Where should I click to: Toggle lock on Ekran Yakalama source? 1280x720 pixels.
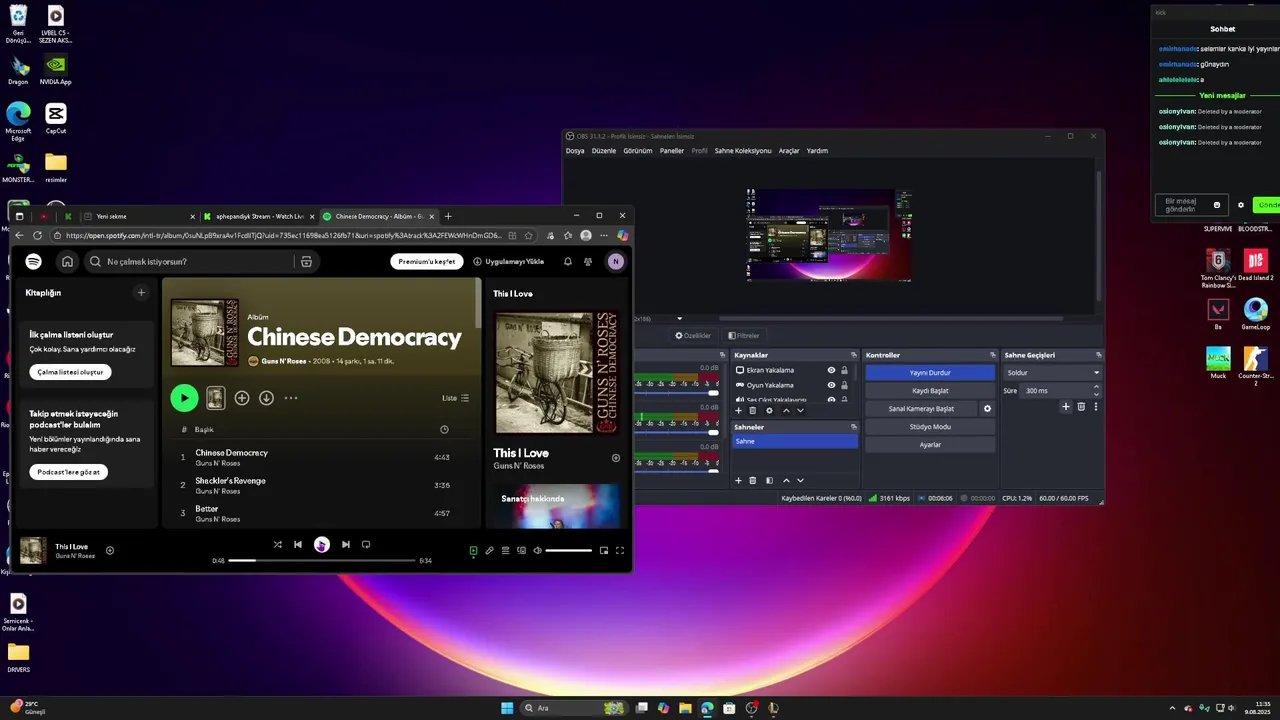(x=844, y=370)
